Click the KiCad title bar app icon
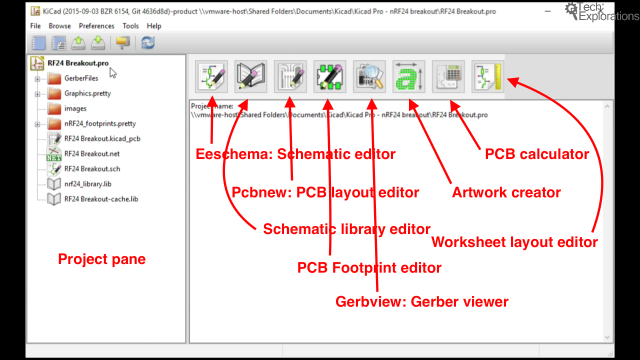The width and height of the screenshot is (640, 360). (36, 11)
